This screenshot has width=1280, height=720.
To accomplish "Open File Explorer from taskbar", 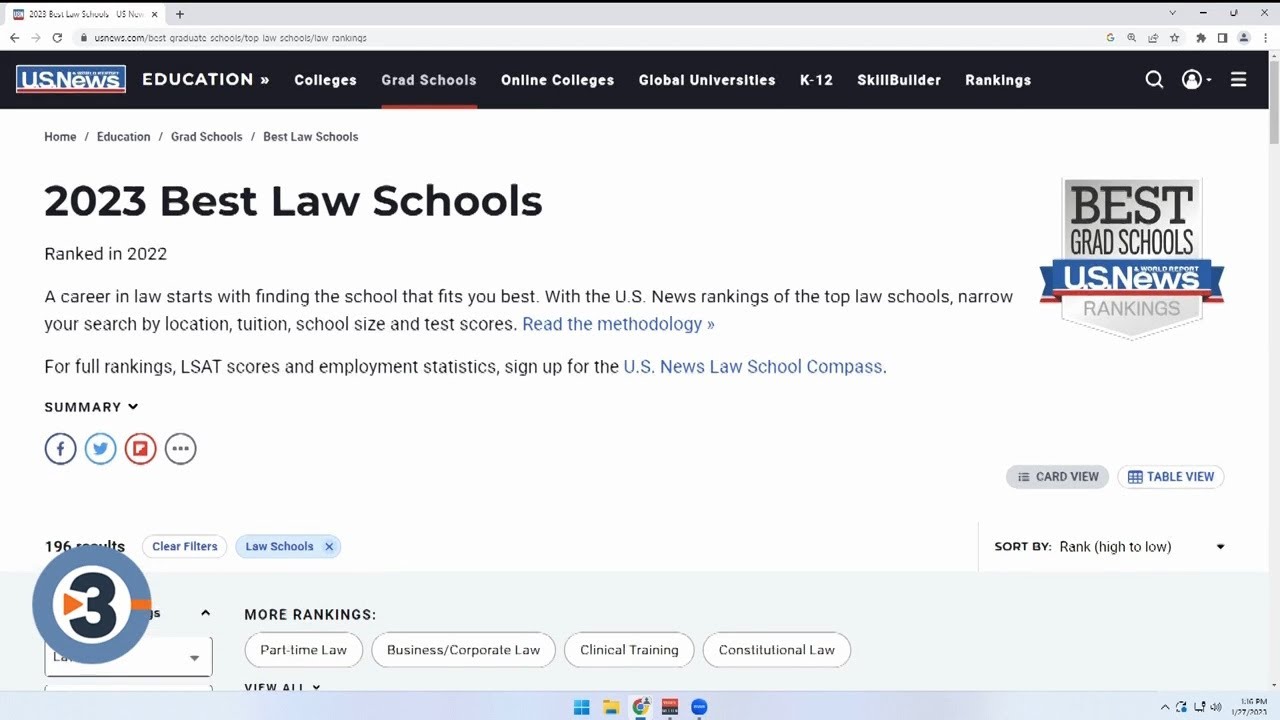I will coord(611,707).
